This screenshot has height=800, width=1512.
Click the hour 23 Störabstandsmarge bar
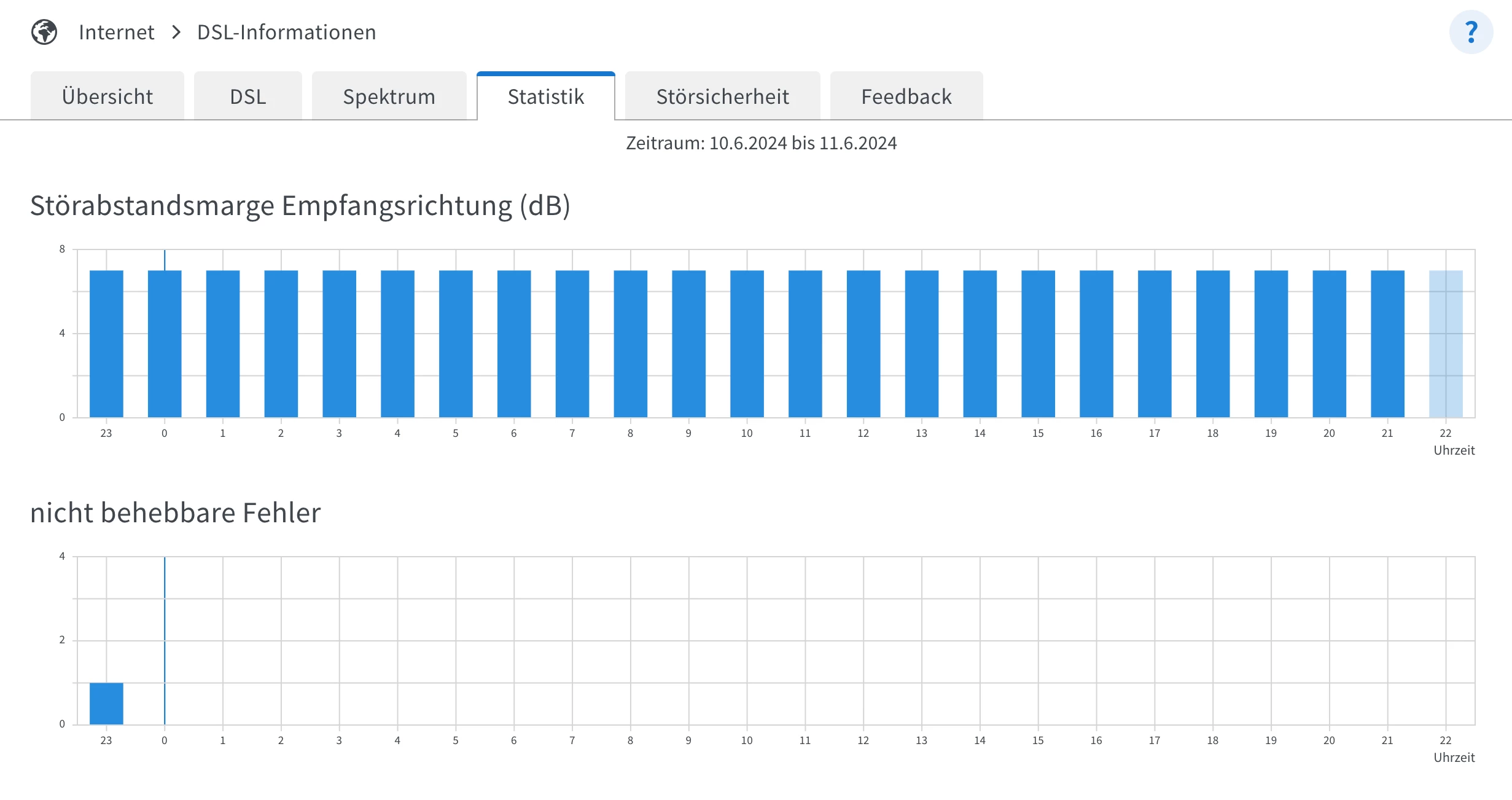coord(106,344)
